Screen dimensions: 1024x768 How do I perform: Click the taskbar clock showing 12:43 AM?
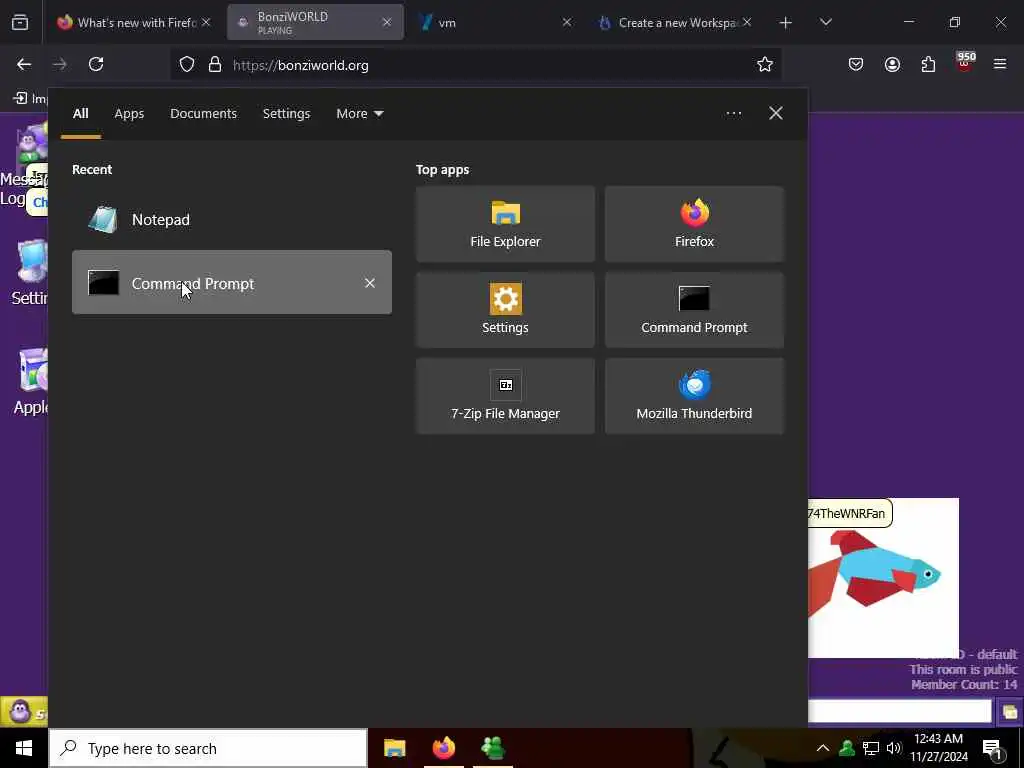pyautogui.click(x=938, y=748)
